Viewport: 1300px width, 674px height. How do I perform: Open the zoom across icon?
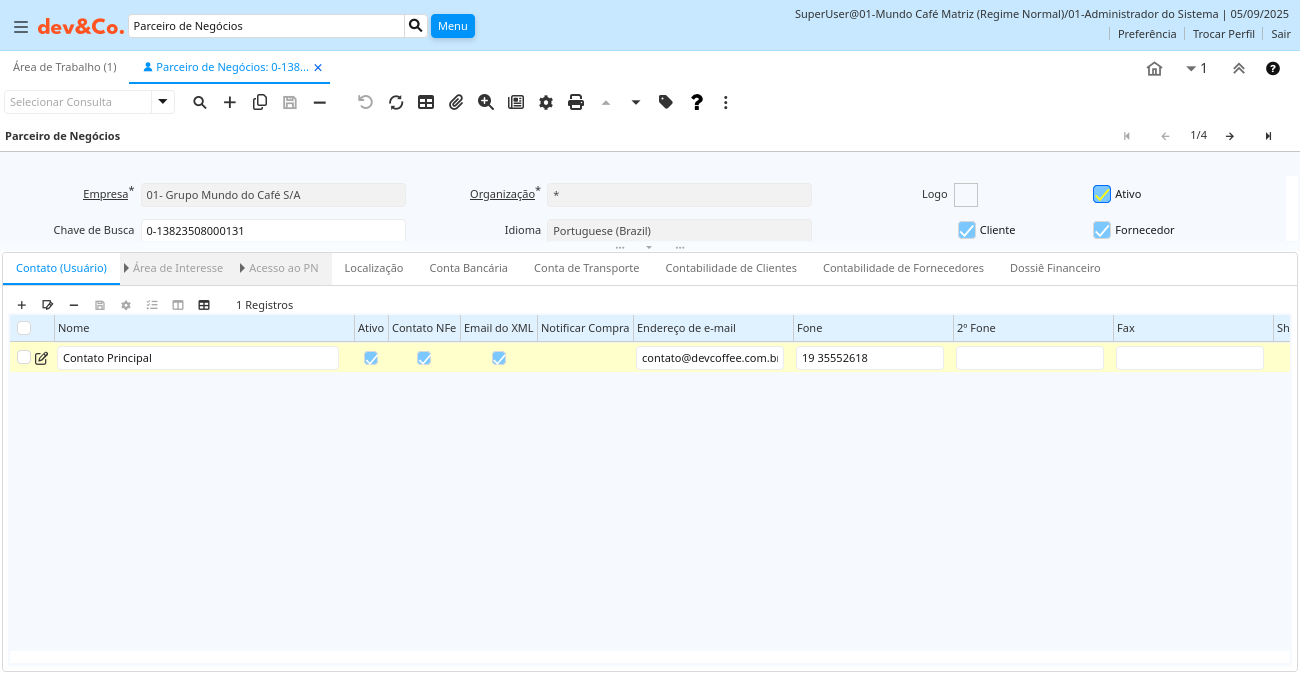486,102
